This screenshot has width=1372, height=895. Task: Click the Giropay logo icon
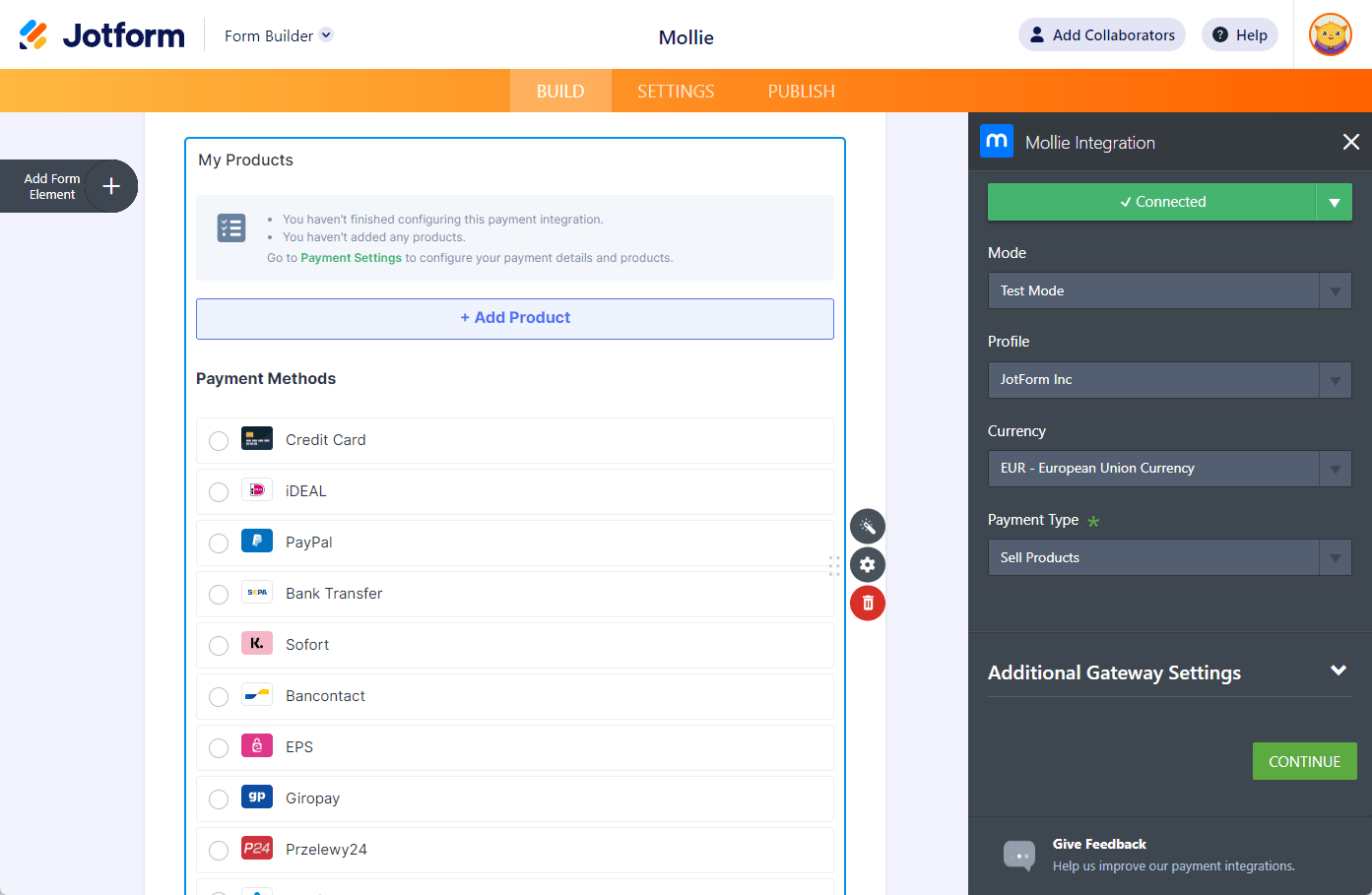coord(257,798)
